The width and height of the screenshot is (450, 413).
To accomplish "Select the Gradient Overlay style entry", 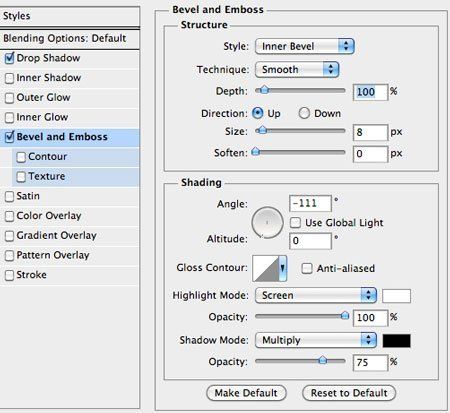I will point(70,236).
